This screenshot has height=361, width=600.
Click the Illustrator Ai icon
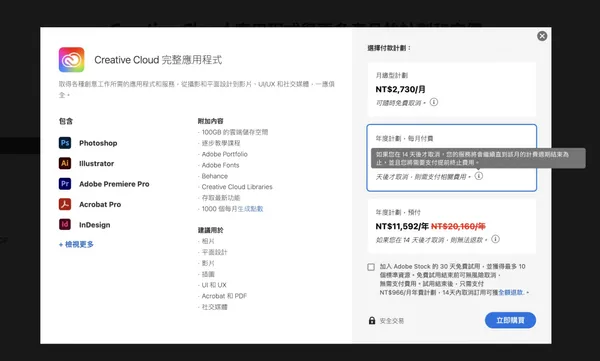65,163
